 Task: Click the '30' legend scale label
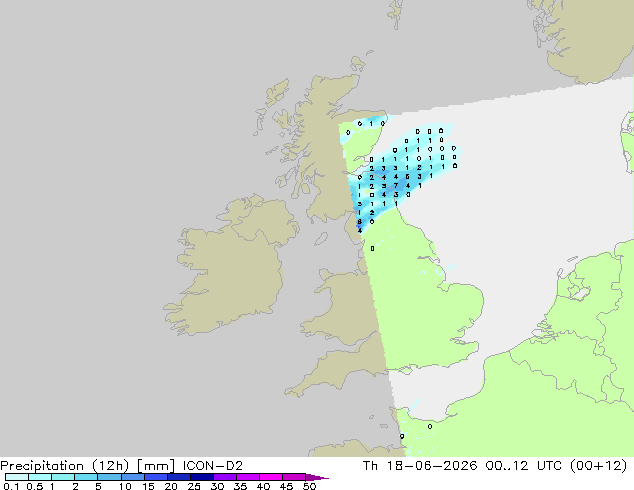(217, 486)
